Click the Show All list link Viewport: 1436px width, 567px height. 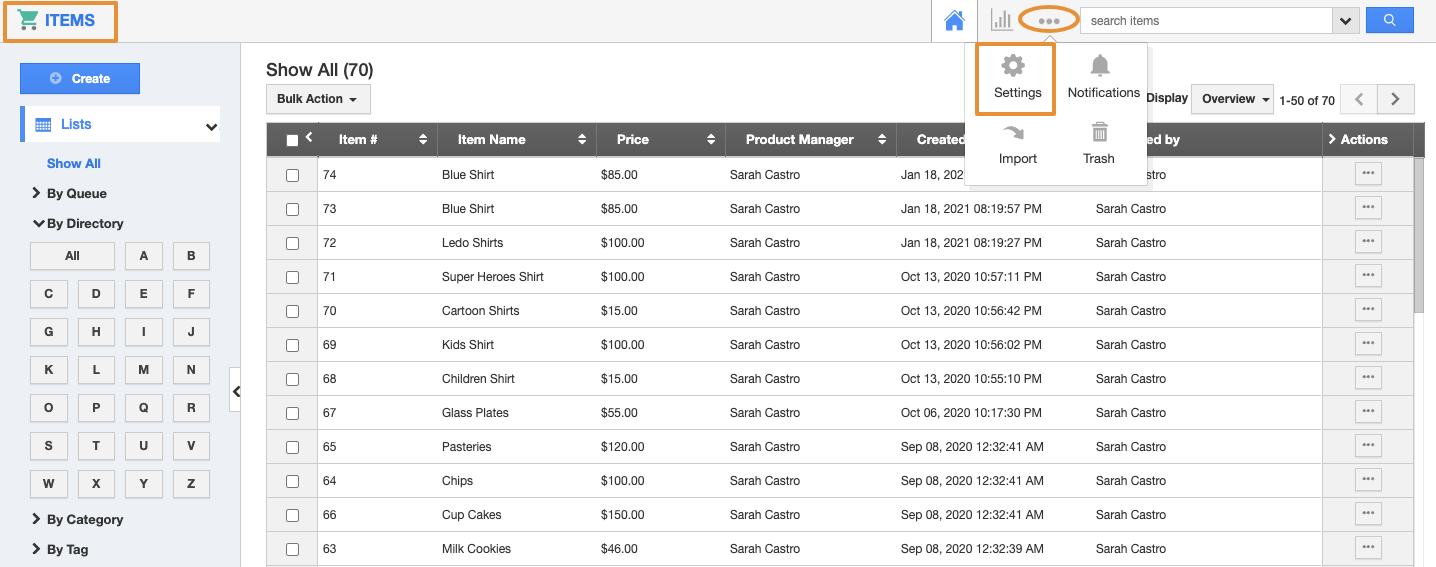(74, 164)
